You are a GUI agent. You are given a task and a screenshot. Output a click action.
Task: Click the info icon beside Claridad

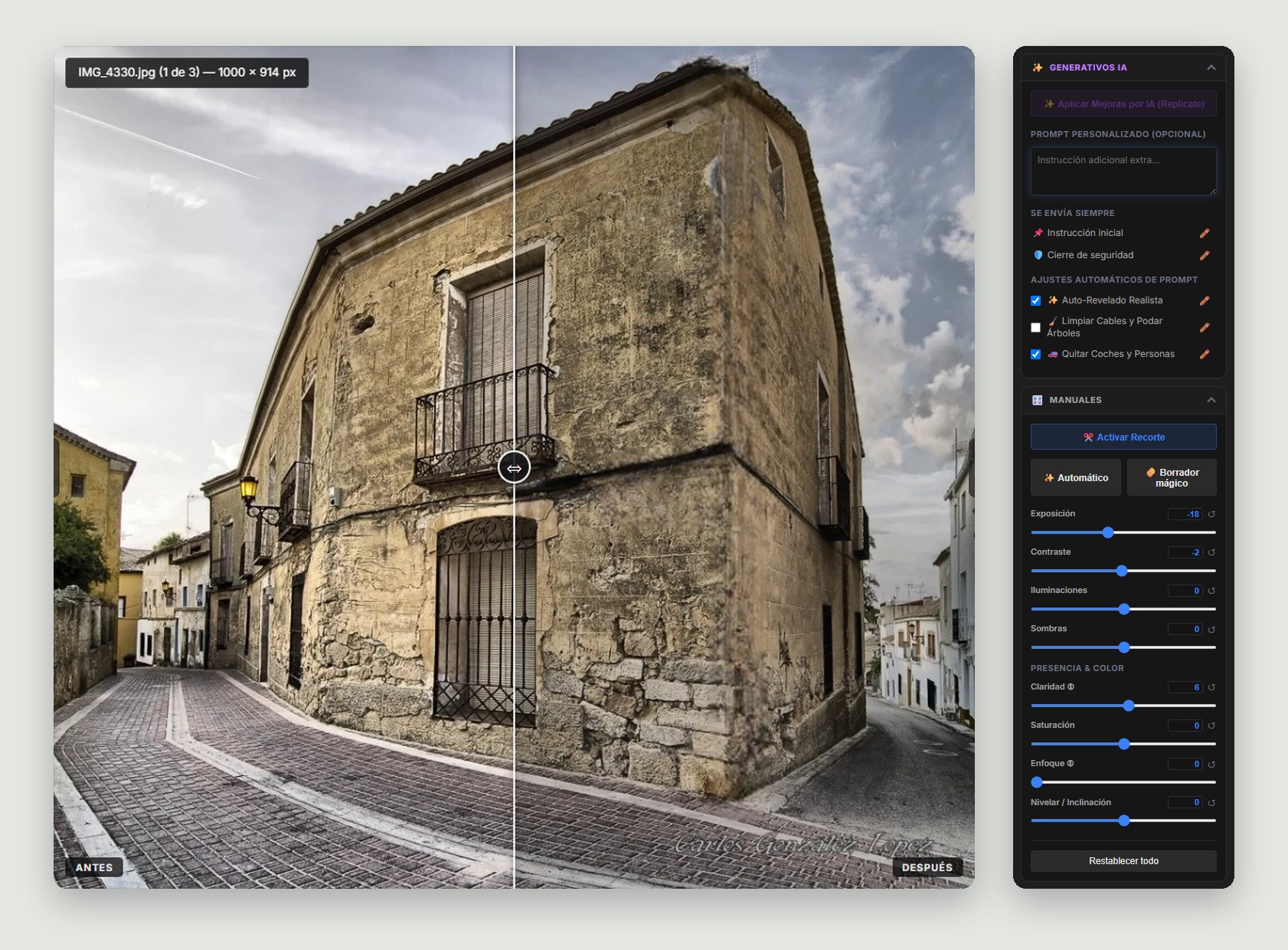1071,686
